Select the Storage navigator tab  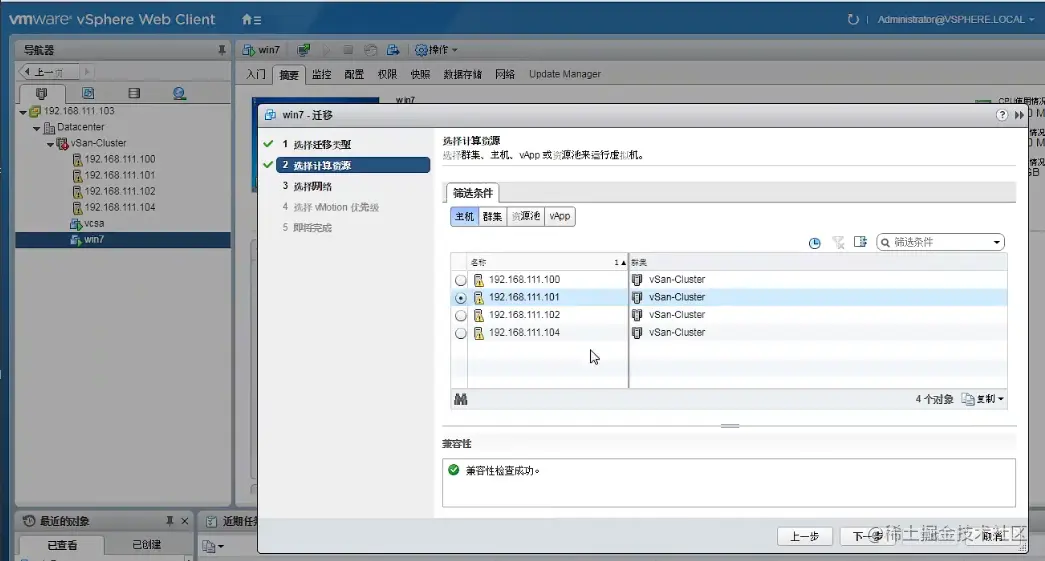click(134, 93)
